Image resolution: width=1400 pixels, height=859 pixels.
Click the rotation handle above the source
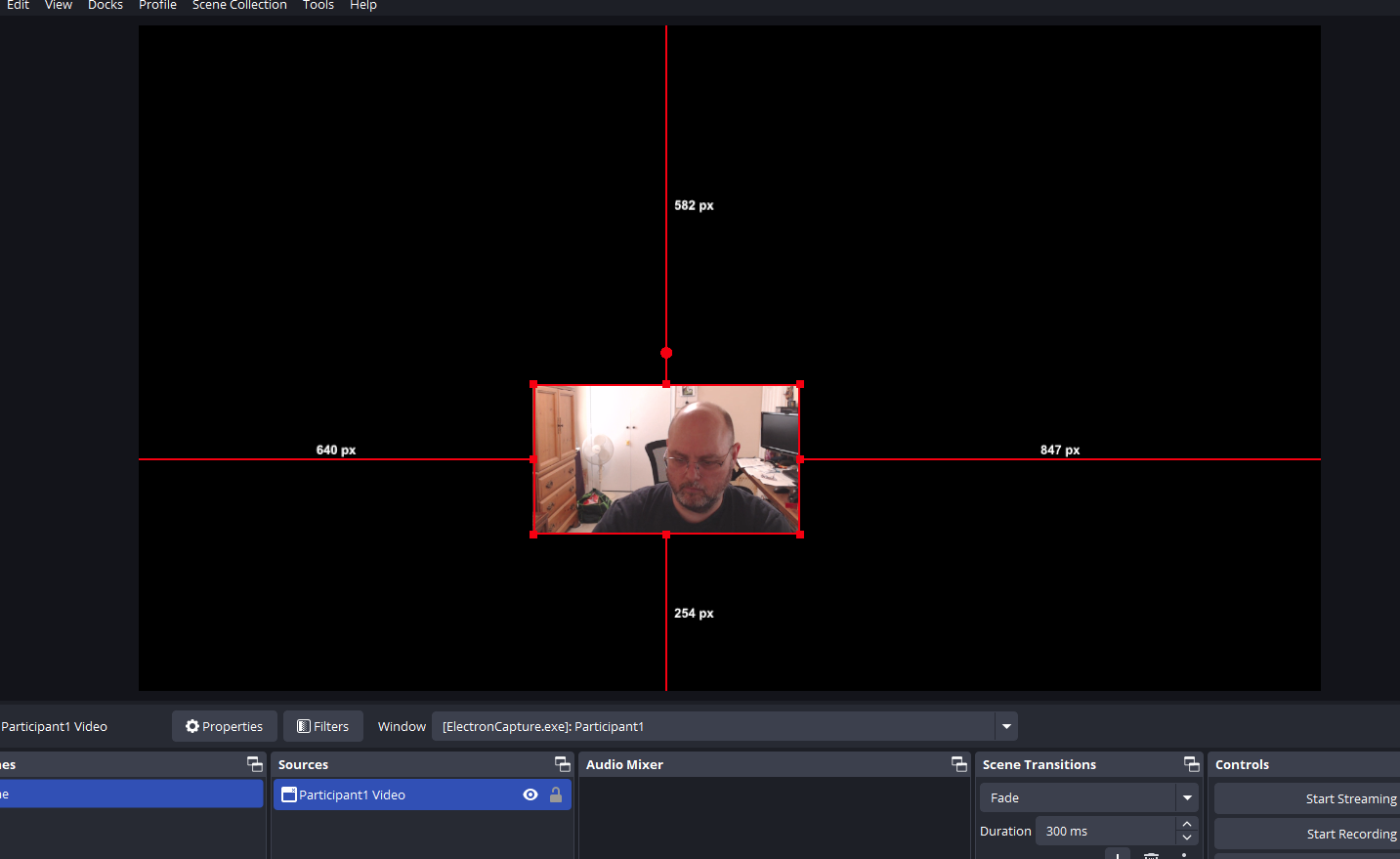666,353
